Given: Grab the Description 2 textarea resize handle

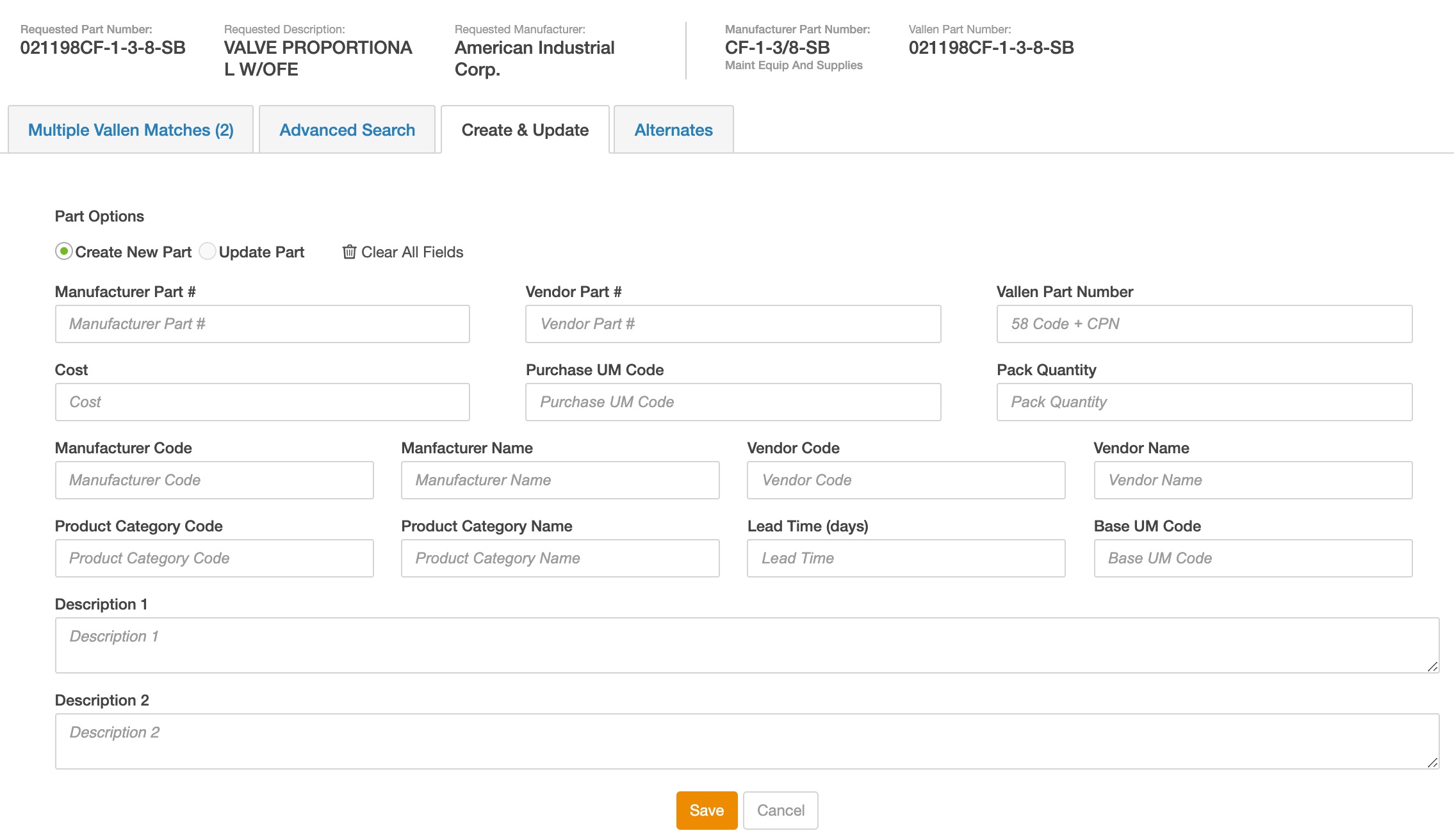Looking at the screenshot, I should point(1433,763).
